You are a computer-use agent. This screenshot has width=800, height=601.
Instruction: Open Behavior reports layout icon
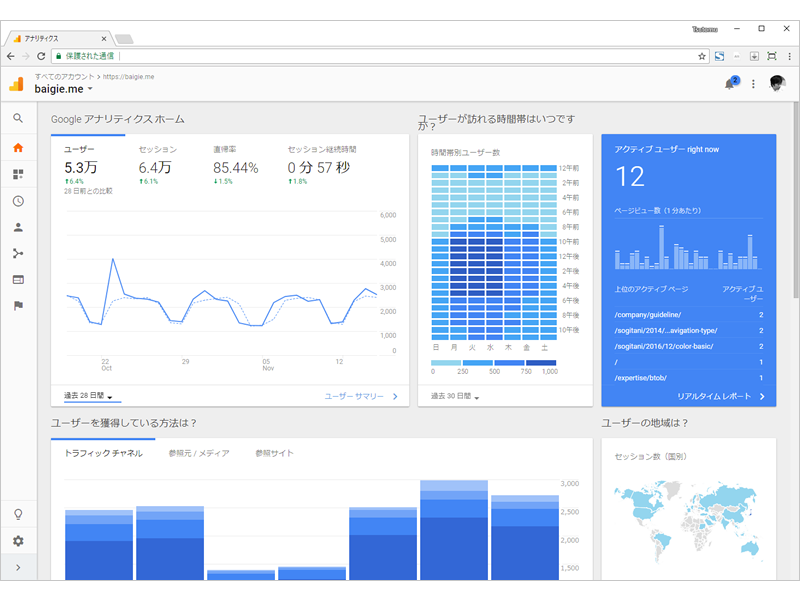pos(18,280)
